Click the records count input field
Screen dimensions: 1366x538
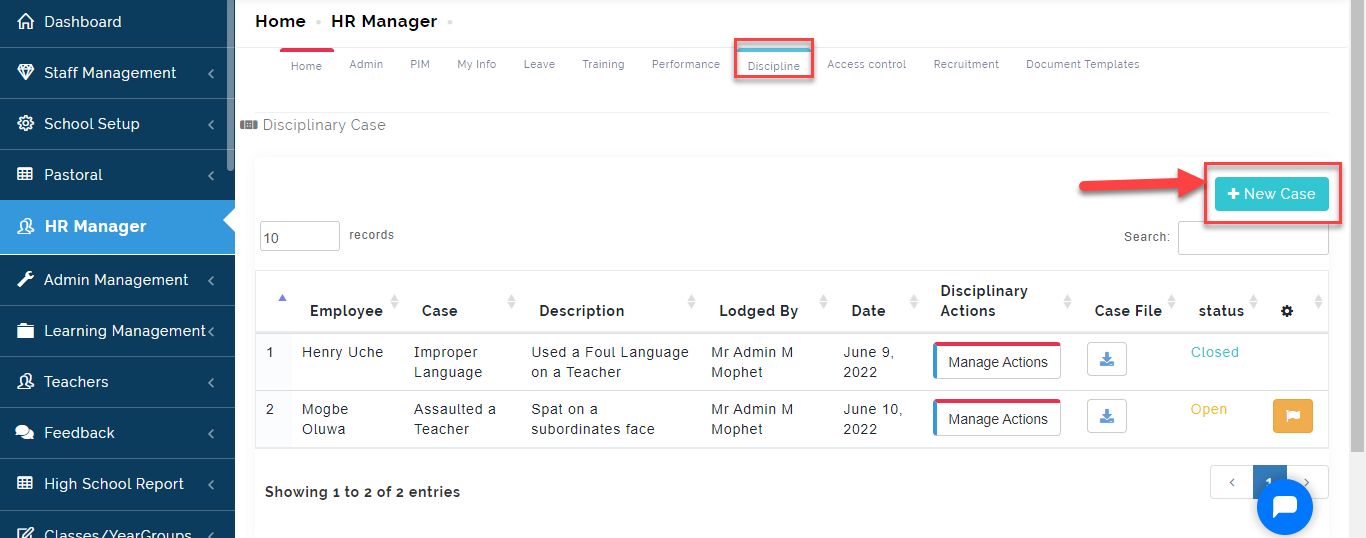300,236
